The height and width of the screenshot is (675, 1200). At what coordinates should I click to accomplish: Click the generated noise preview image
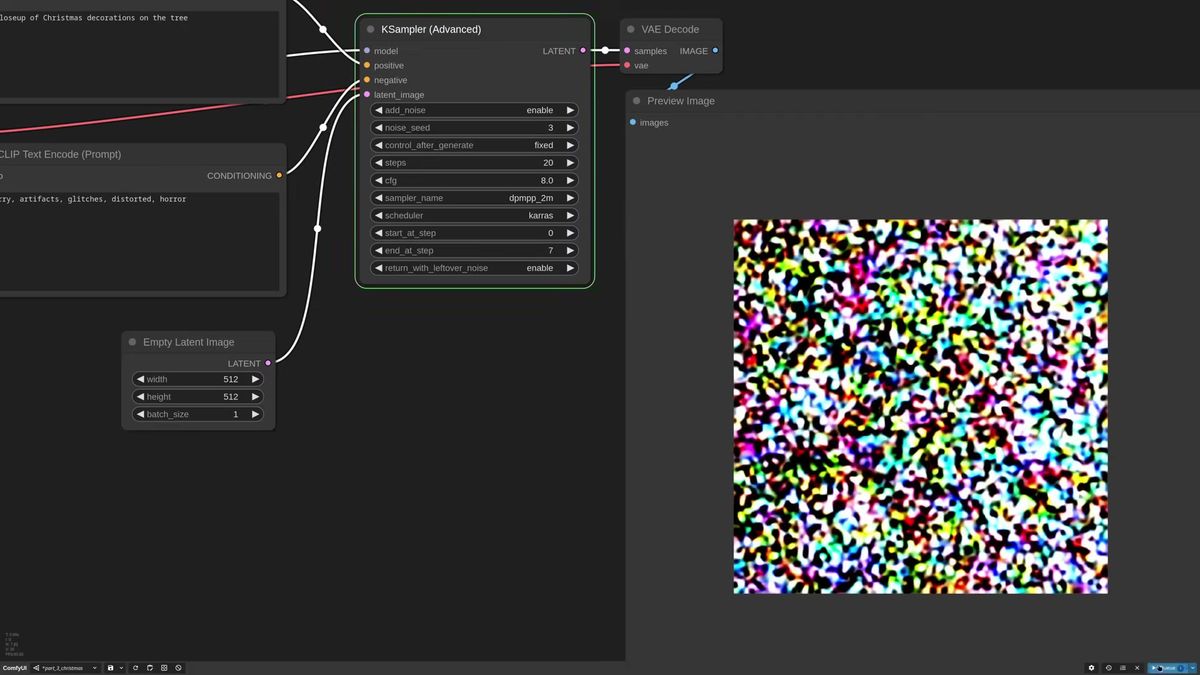click(x=920, y=406)
